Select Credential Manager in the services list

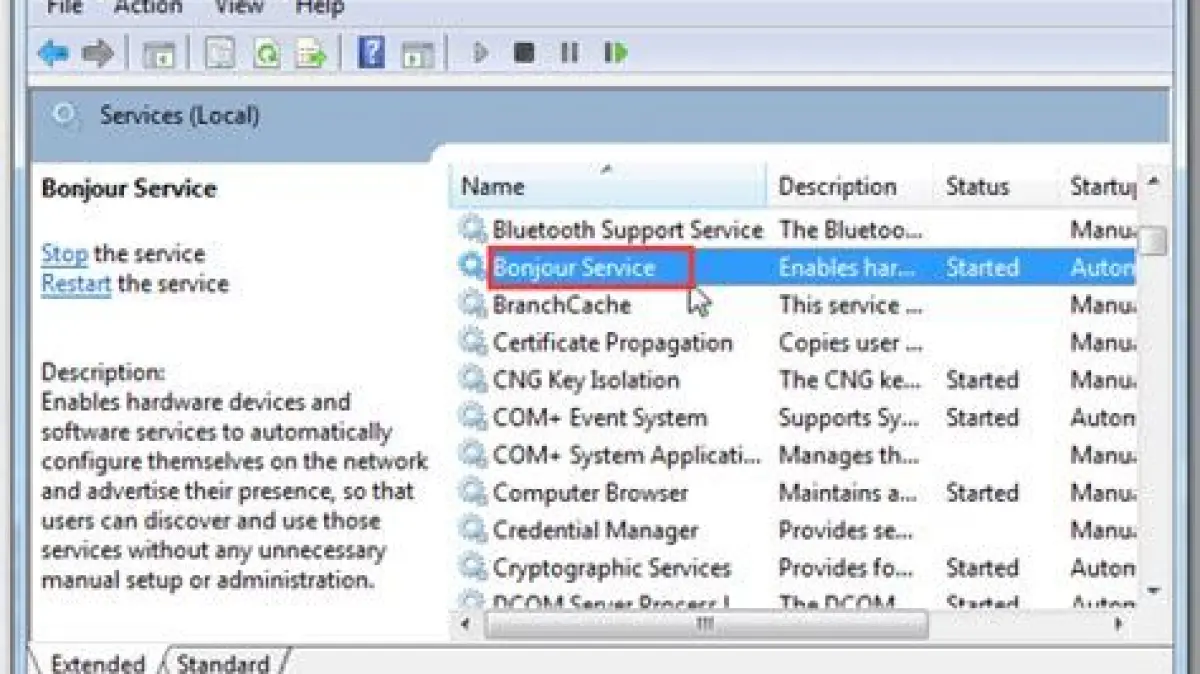pos(595,531)
